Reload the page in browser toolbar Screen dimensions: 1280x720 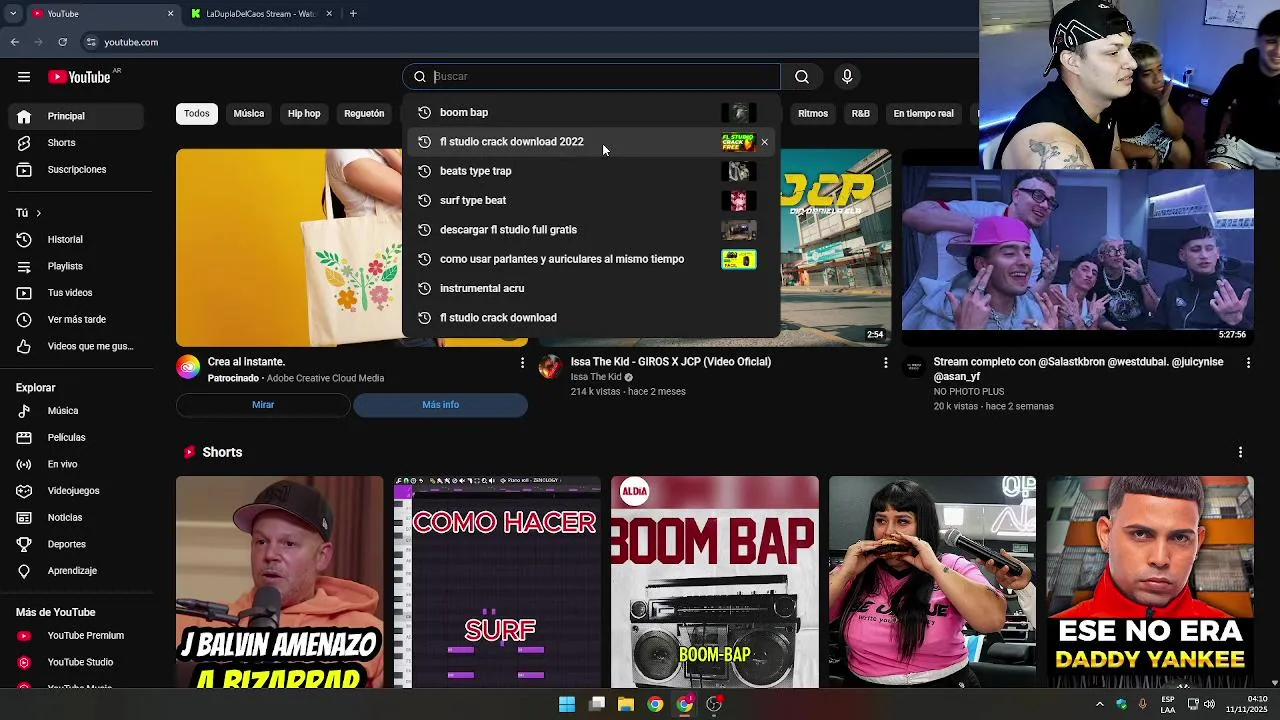(62, 42)
